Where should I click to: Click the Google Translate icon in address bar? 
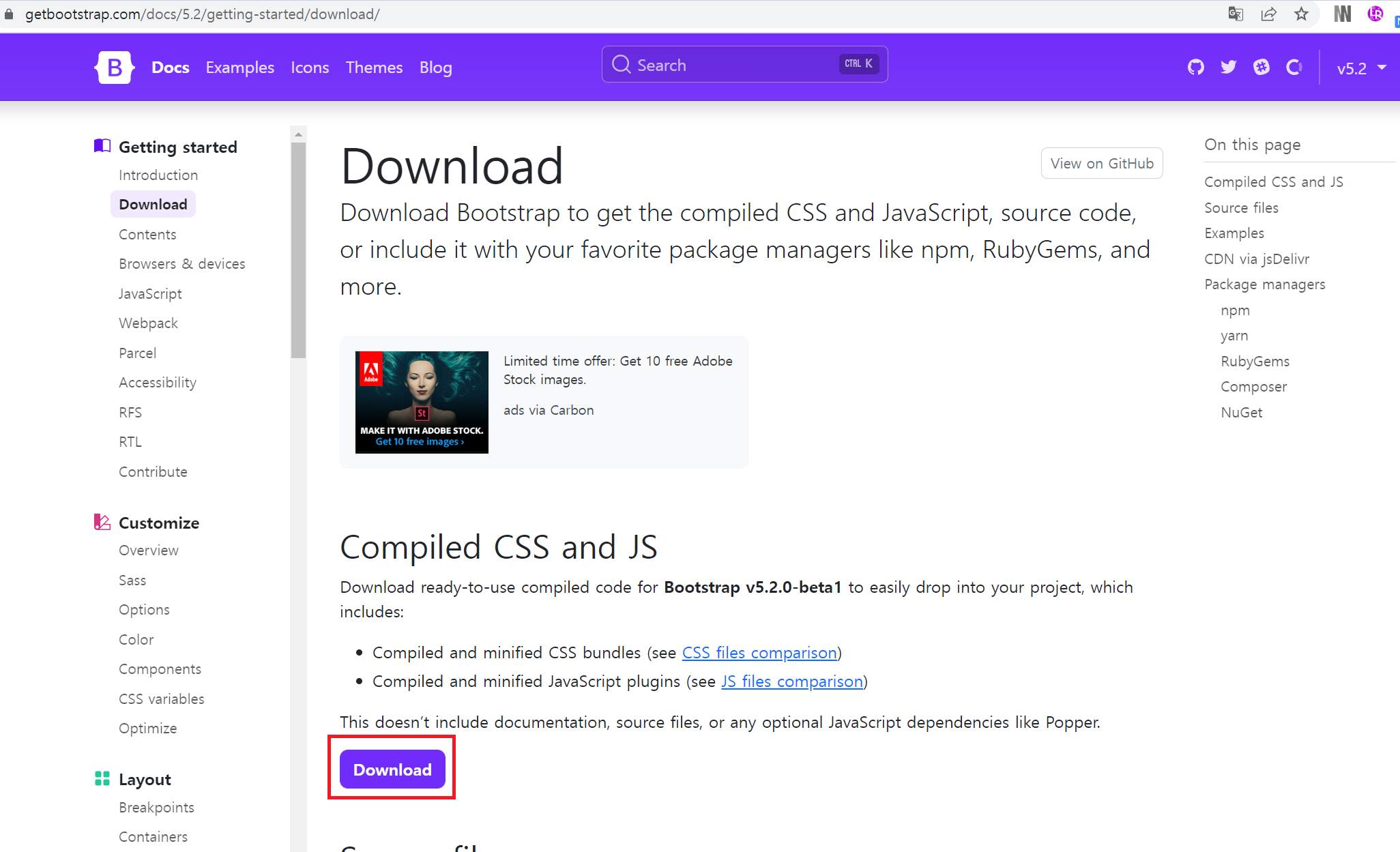[x=1236, y=14]
